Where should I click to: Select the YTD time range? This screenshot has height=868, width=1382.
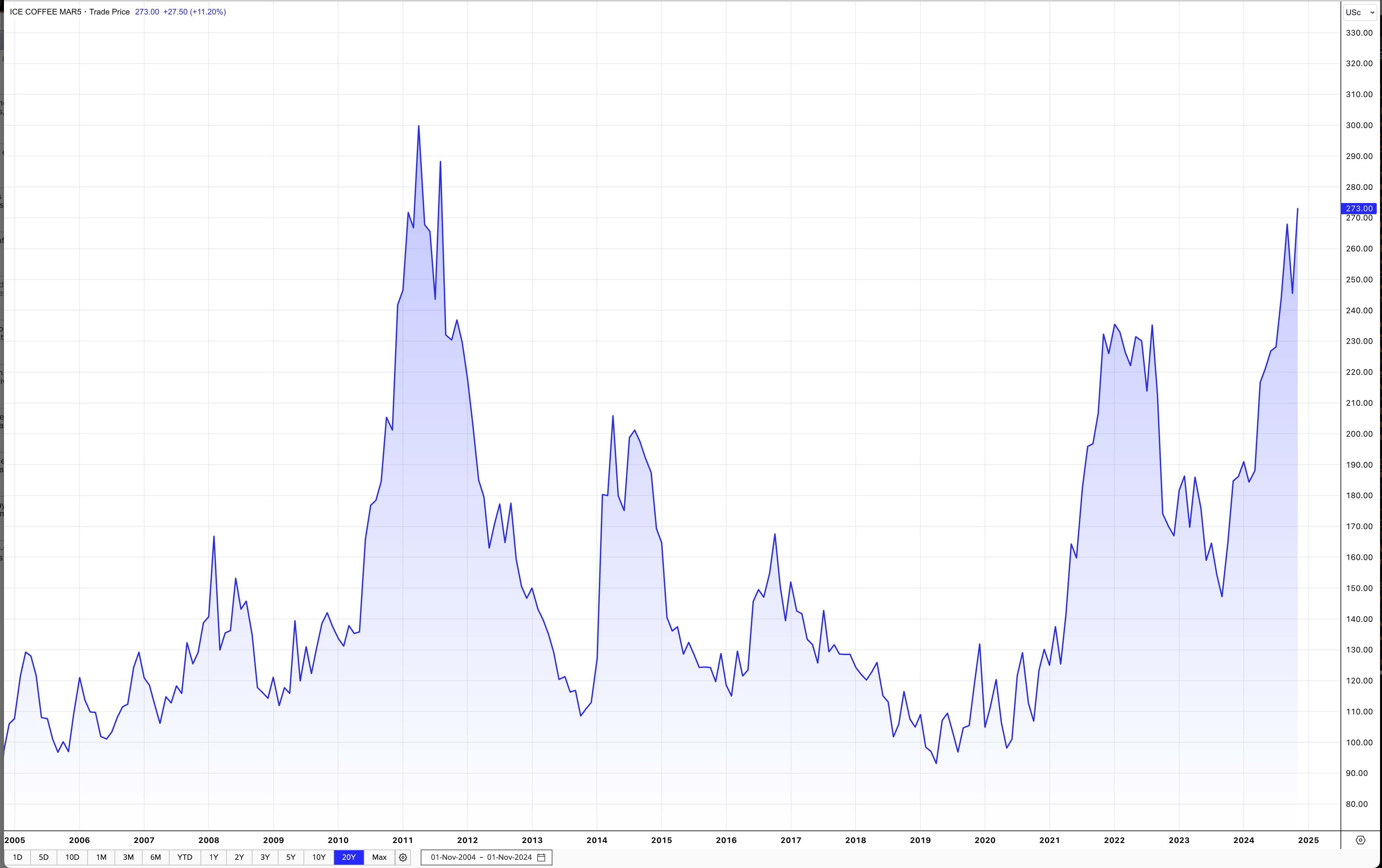coord(185,857)
